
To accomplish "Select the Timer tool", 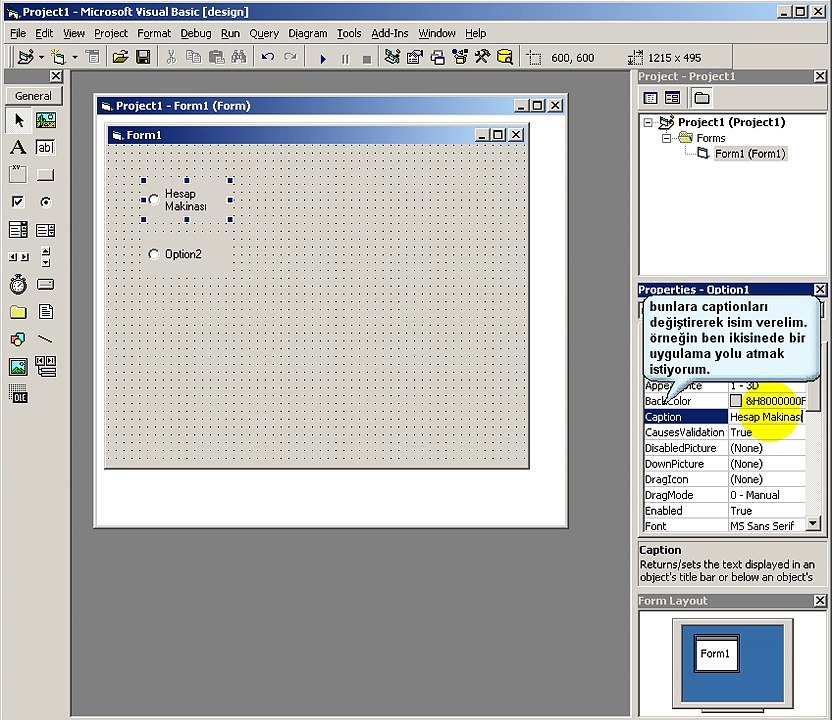I will tap(18, 284).
